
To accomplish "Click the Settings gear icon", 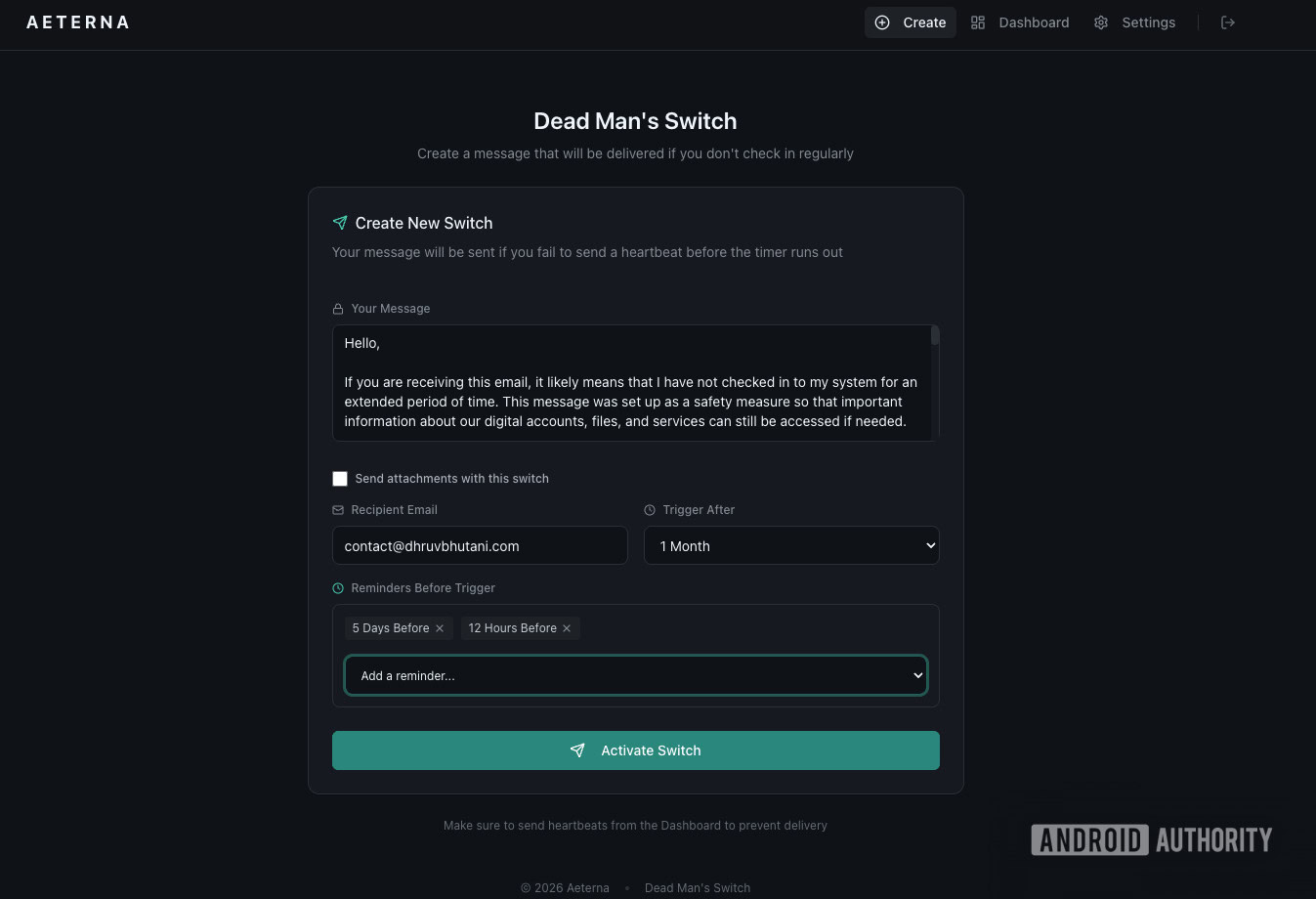I will [1101, 22].
